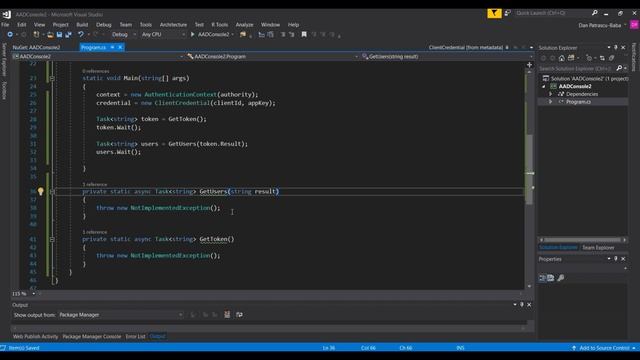Expand the Program.cs node
This screenshot has width=640, height=360.
(551, 102)
